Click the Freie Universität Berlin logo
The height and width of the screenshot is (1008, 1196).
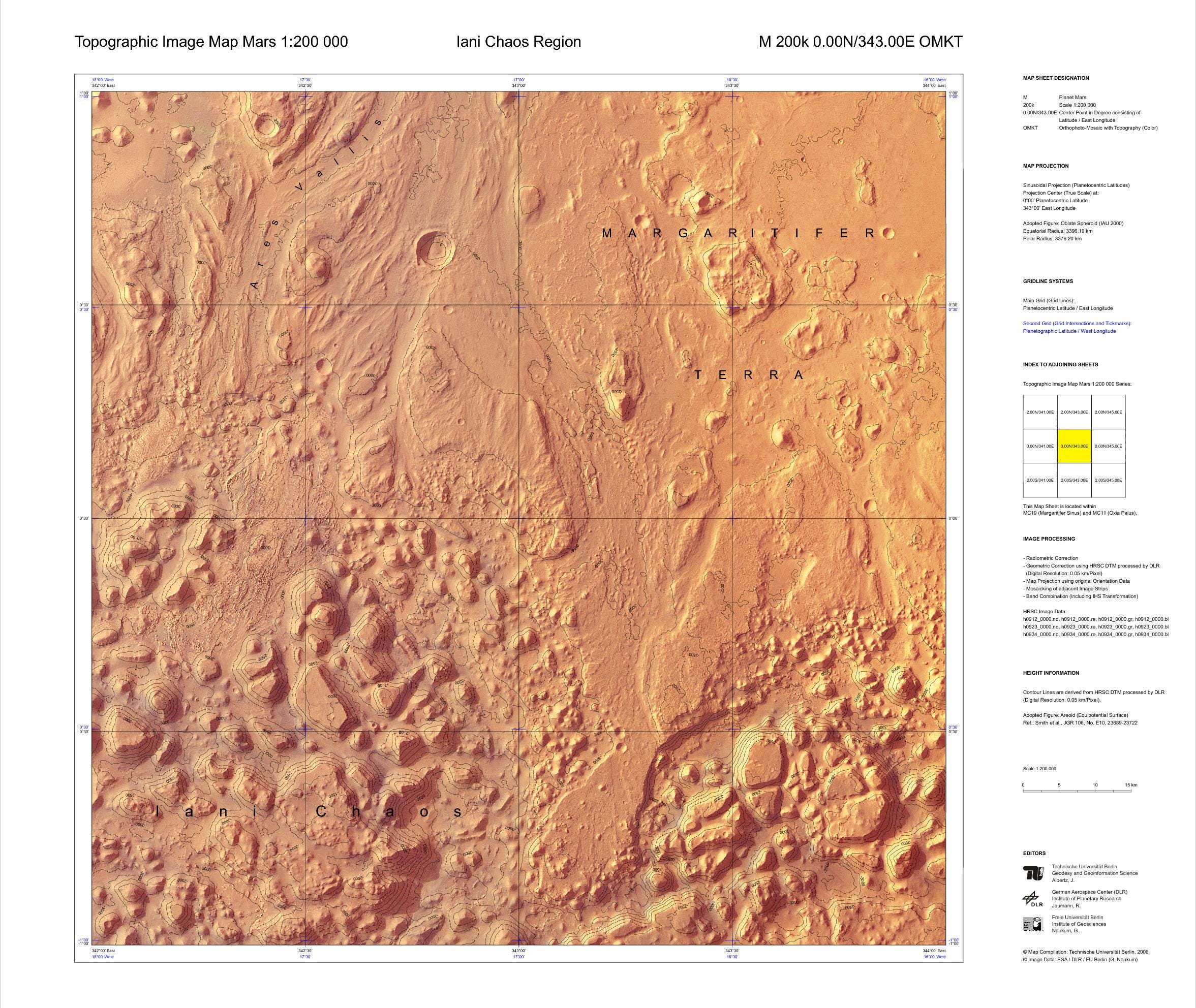coord(1032,924)
